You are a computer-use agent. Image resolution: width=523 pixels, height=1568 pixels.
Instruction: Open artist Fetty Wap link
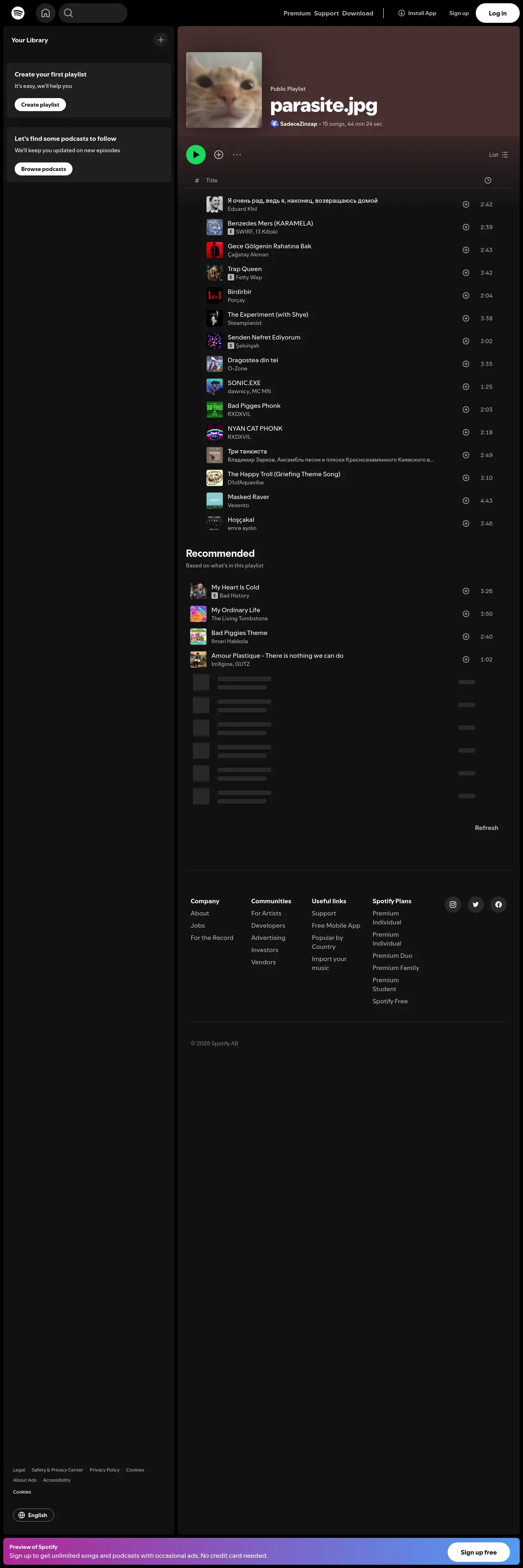[x=249, y=278]
